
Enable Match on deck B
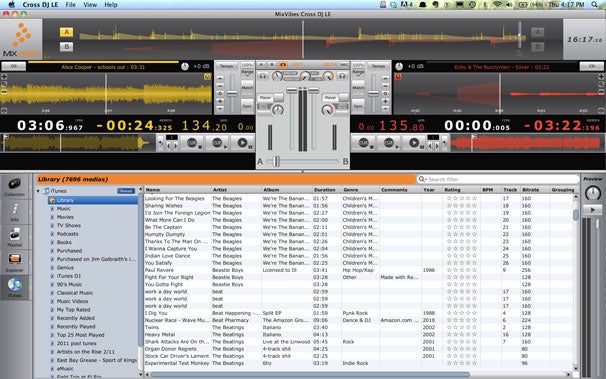click(358, 87)
